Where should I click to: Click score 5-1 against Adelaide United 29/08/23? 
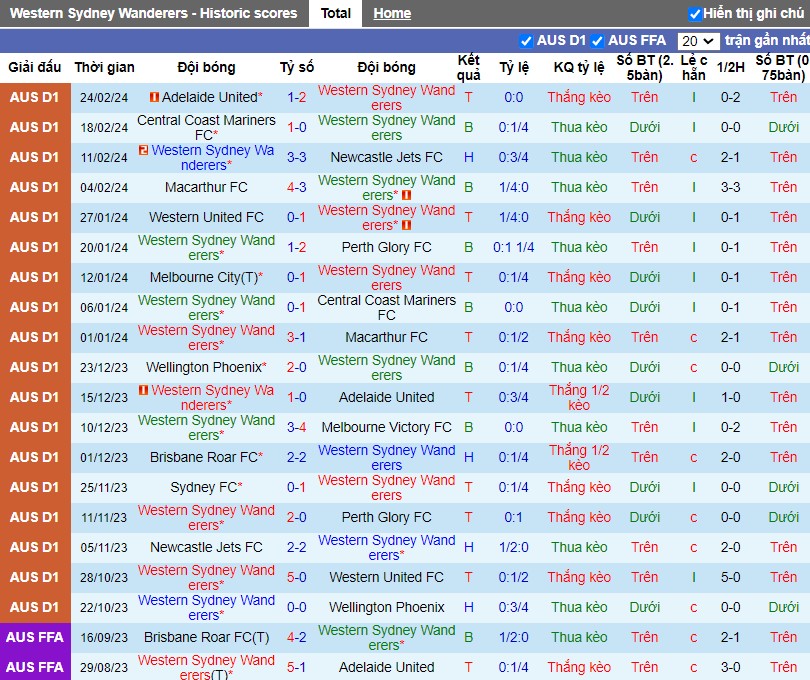(x=297, y=667)
